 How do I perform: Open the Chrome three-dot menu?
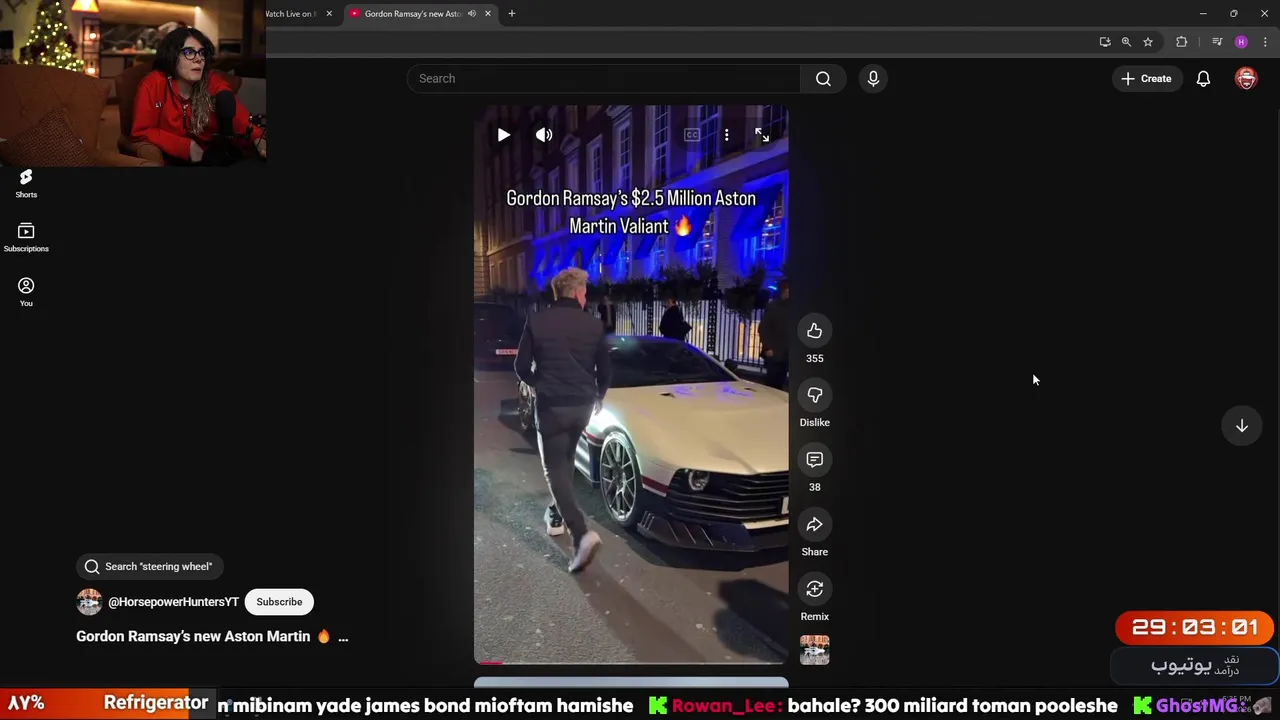click(x=1265, y=42)
